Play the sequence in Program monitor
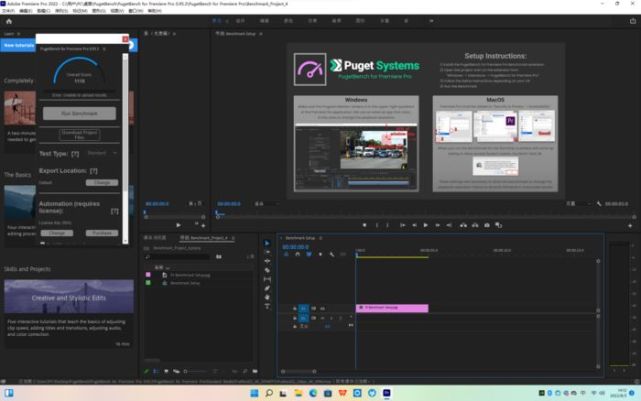641x401 pixels. pos(426,225)
